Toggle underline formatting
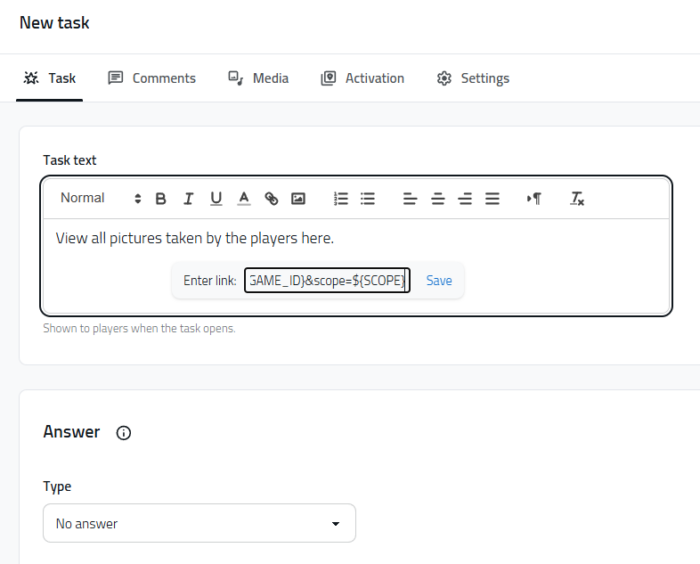700x564 pixels. click(x=216, y=199)
